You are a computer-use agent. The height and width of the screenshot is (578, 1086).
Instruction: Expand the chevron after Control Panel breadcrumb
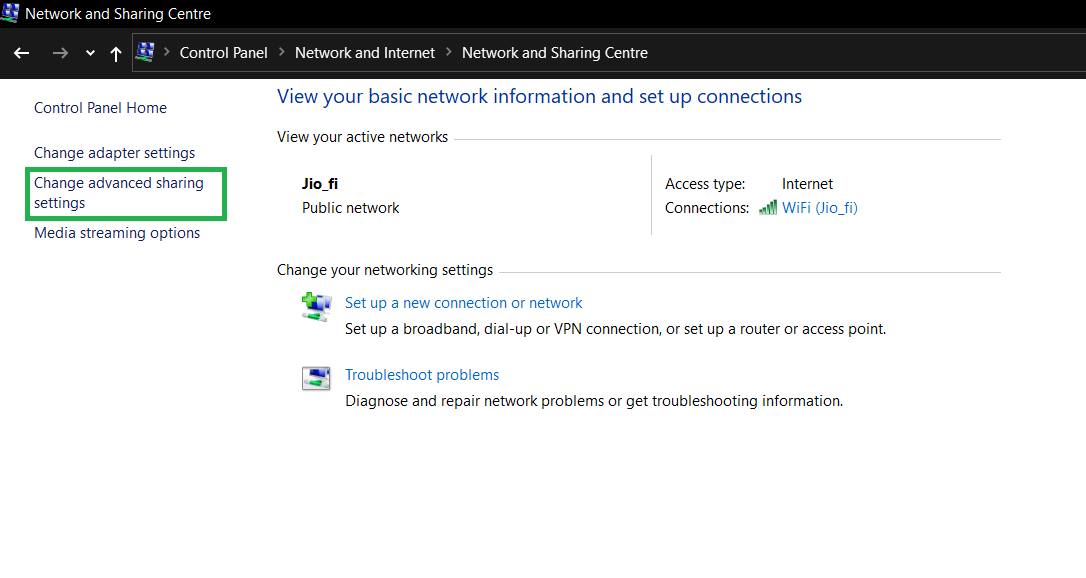[x=282, y=52]
